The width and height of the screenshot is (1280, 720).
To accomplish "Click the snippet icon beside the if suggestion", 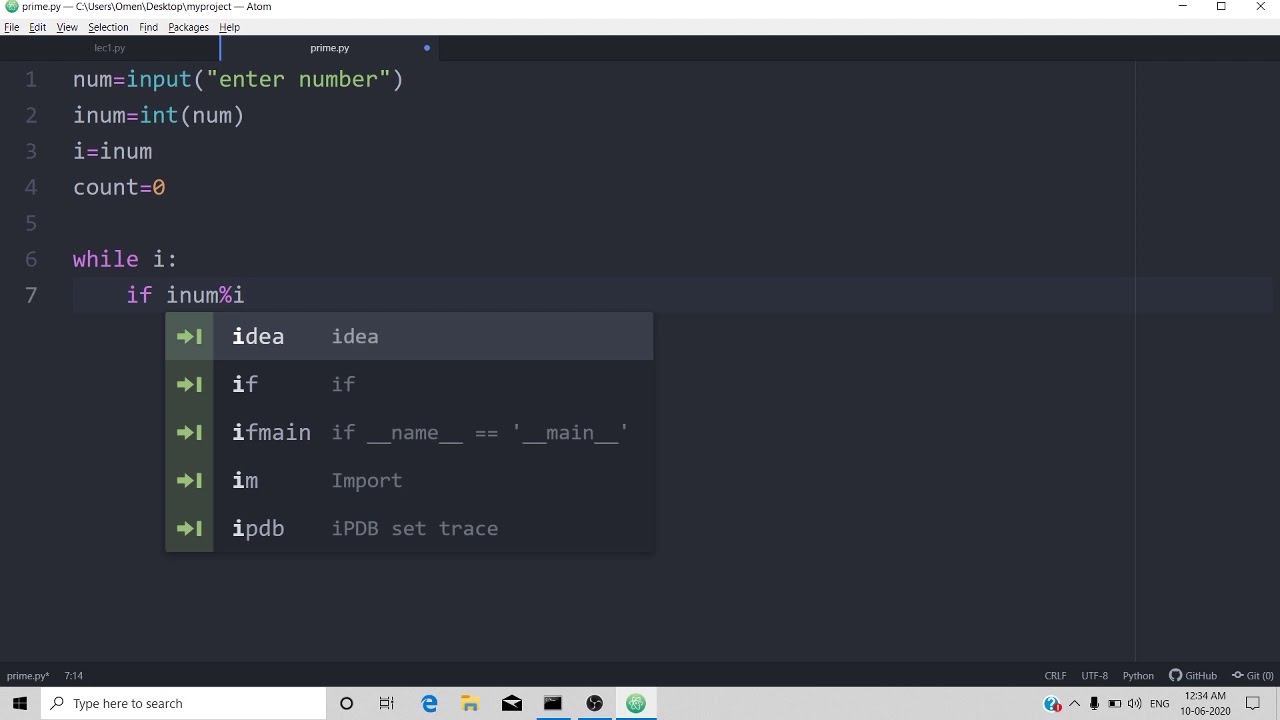I will pos(189,384).
